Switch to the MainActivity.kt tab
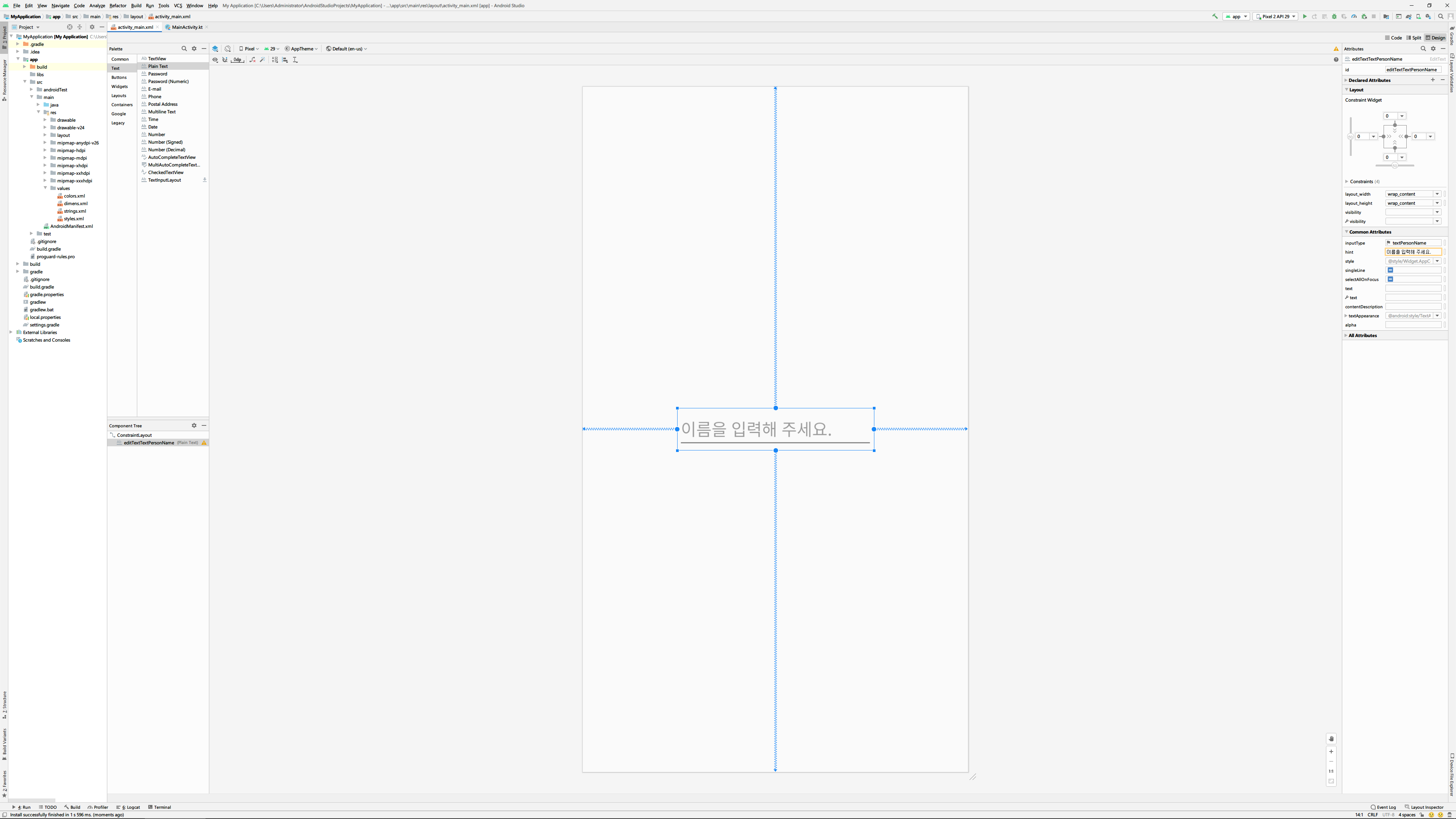Viewport: 1456px width, 819px height. point(187,27)
